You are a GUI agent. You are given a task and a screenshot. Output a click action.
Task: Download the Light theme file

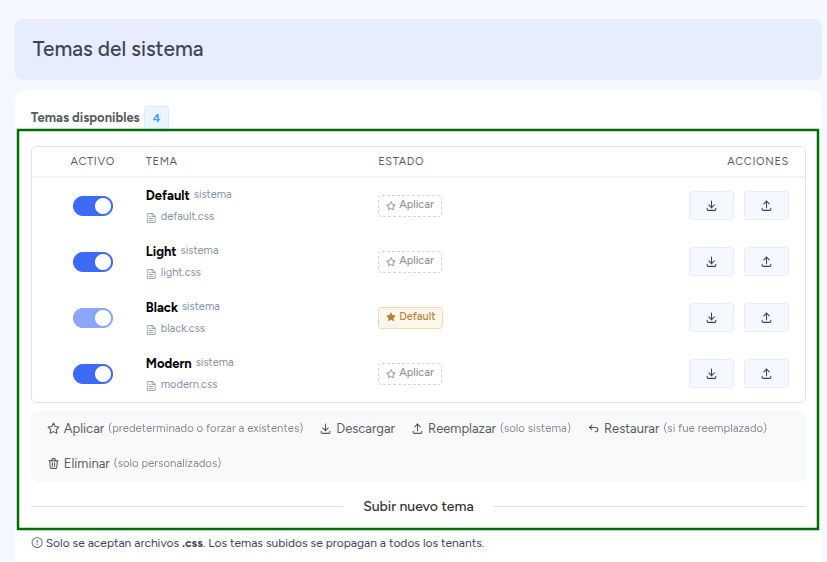tap(711, 261)
